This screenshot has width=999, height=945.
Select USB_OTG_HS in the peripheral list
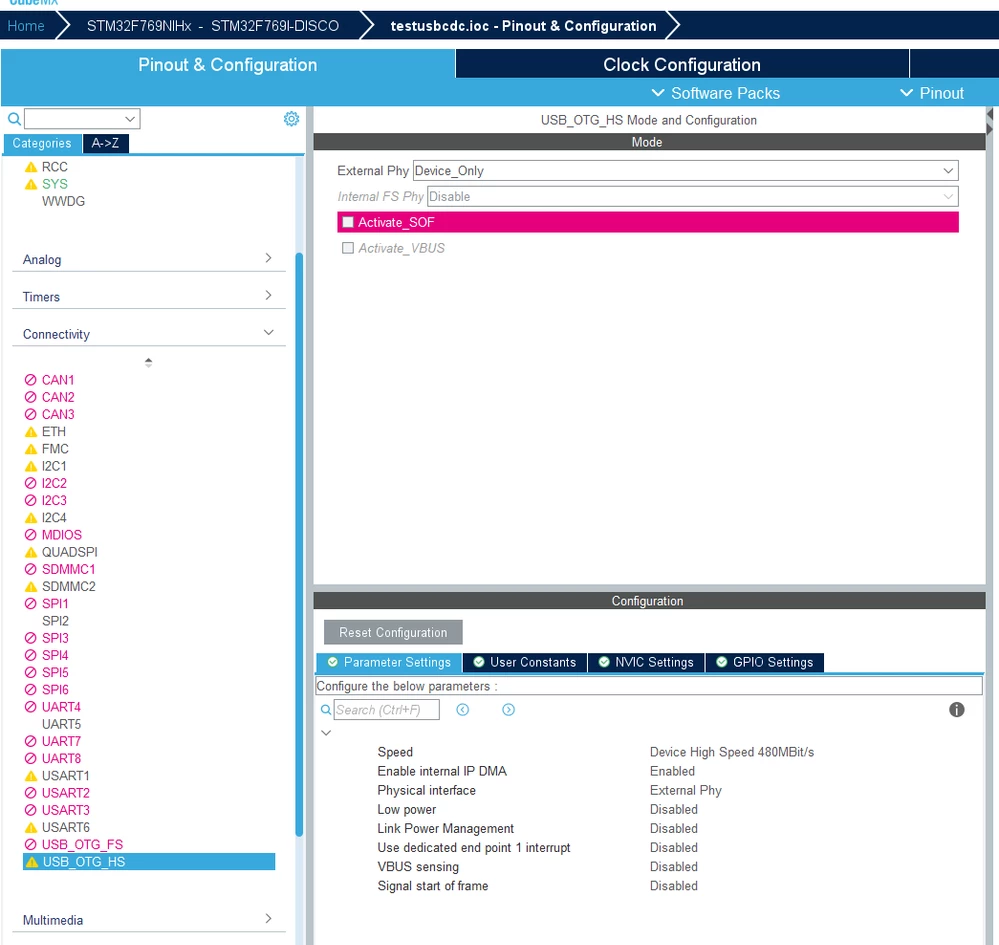[x=149, y=862]
